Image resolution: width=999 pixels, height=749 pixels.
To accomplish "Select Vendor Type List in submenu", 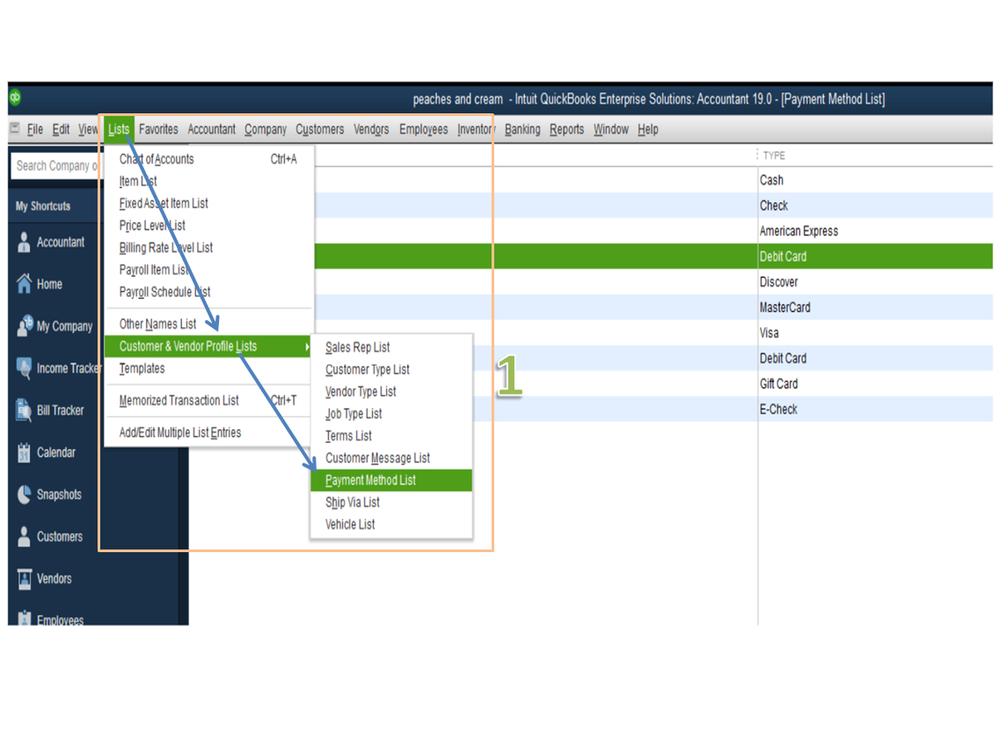I will coord(391,392).
